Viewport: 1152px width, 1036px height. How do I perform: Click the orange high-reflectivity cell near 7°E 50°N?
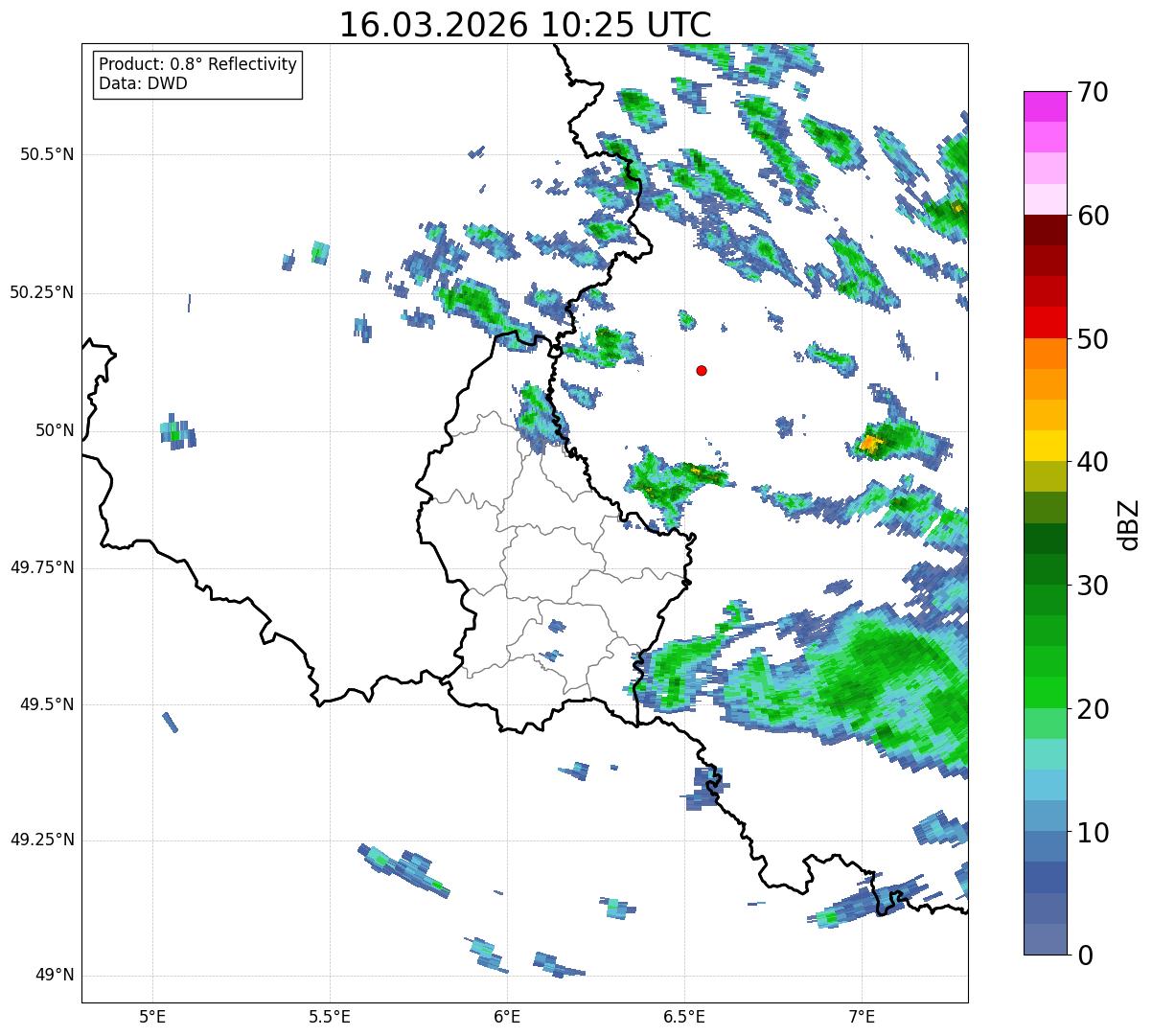pyautogui.click(x=870, y=443)
